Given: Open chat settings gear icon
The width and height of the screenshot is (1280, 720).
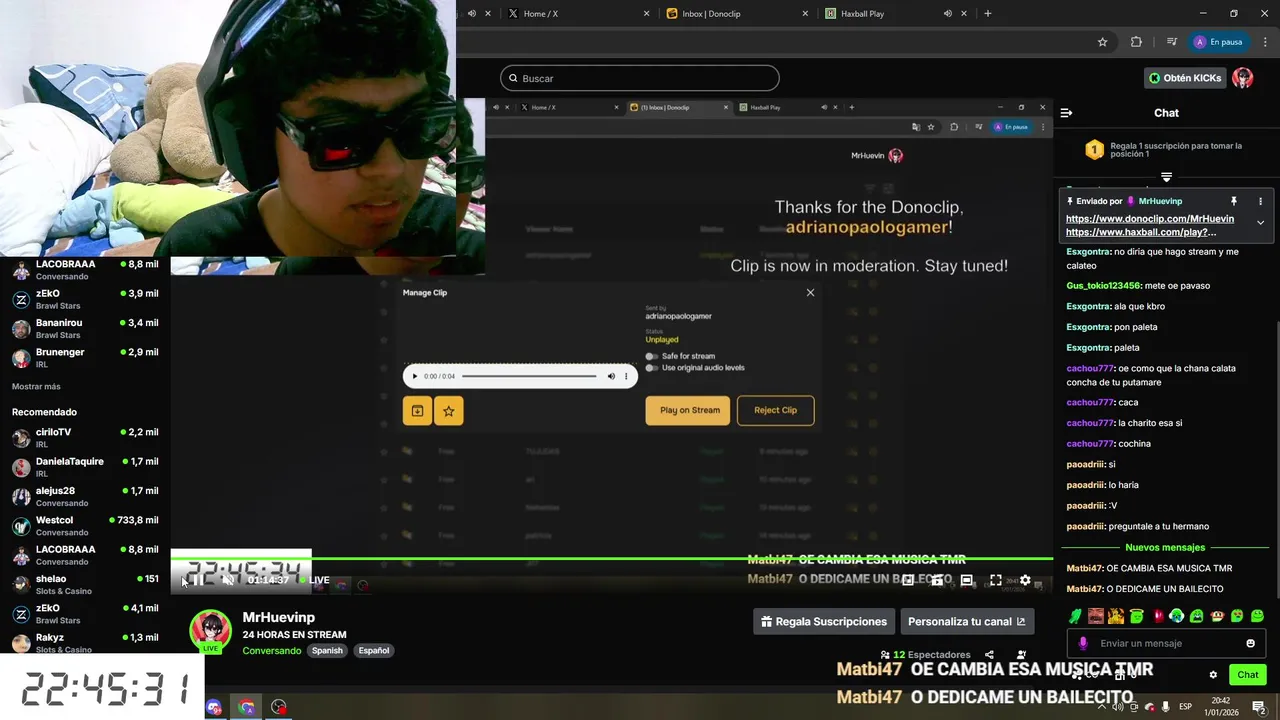Looking at the screenshot, I should pos(1213,675).
